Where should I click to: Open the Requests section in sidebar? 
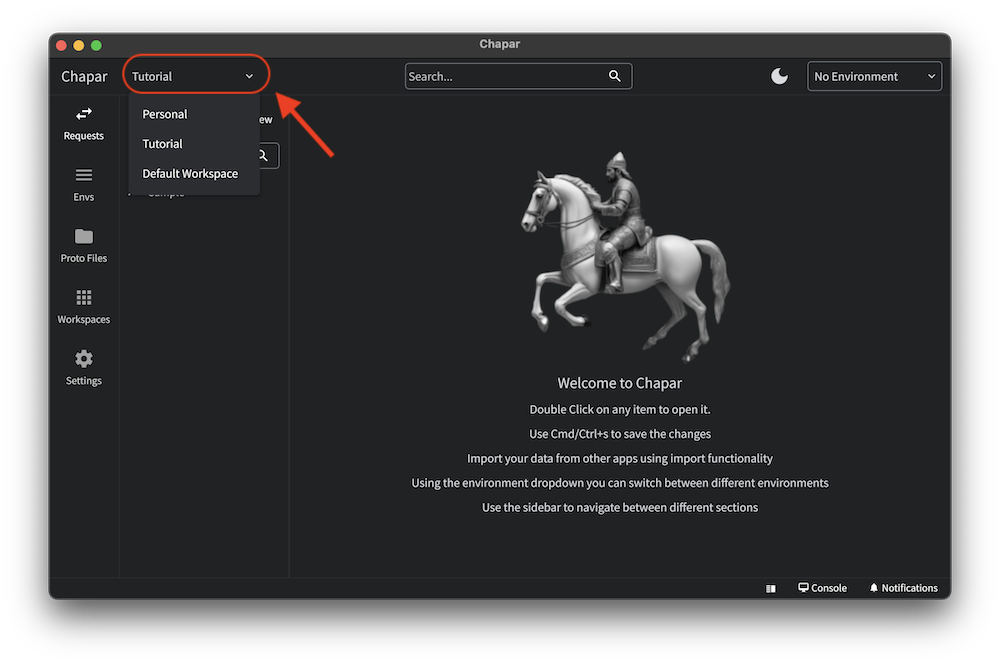pyautogui.click(x=84, y=123)
